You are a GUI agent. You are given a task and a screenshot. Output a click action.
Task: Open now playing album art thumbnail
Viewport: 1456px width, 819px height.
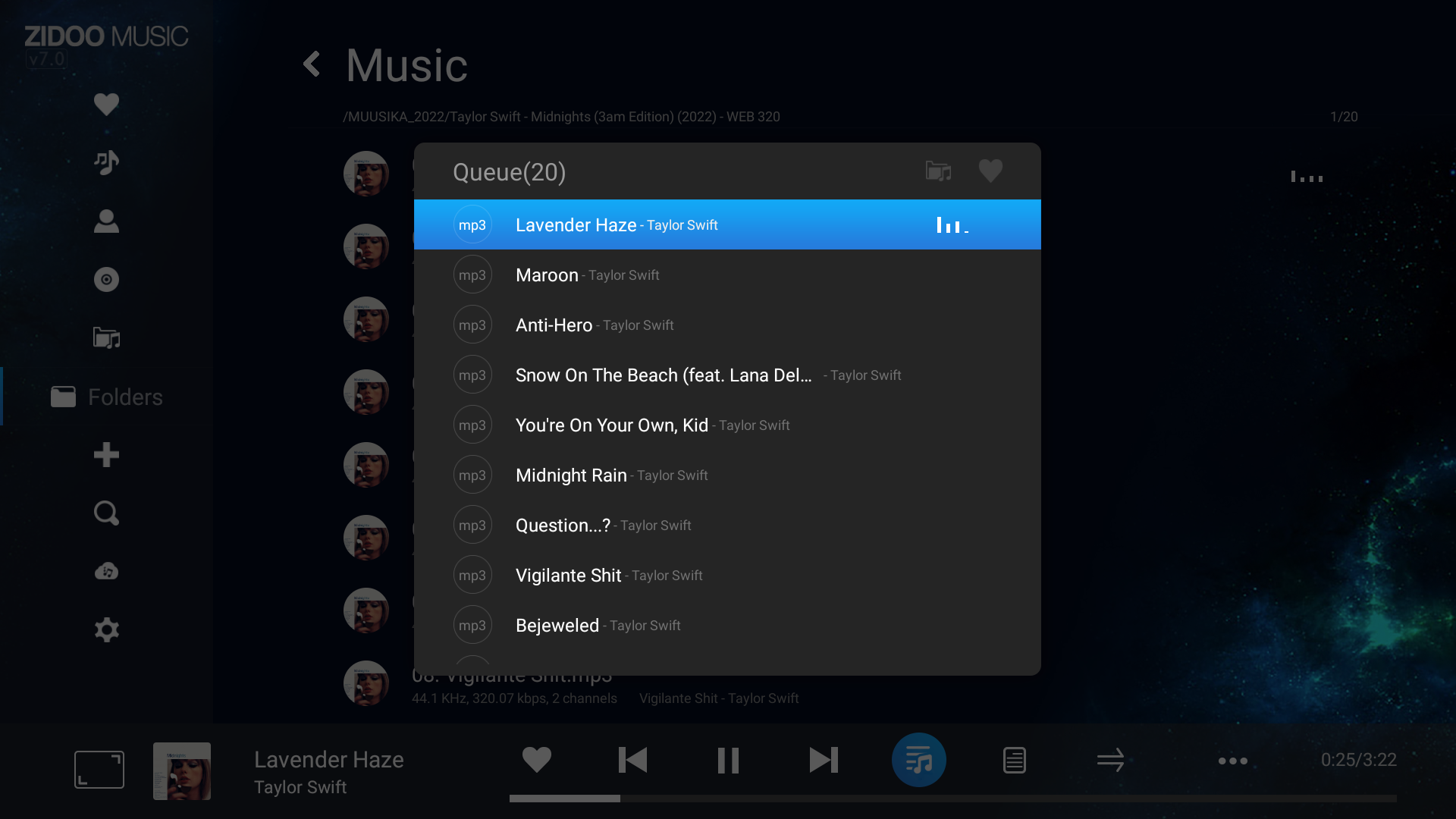tap(182, 770)
